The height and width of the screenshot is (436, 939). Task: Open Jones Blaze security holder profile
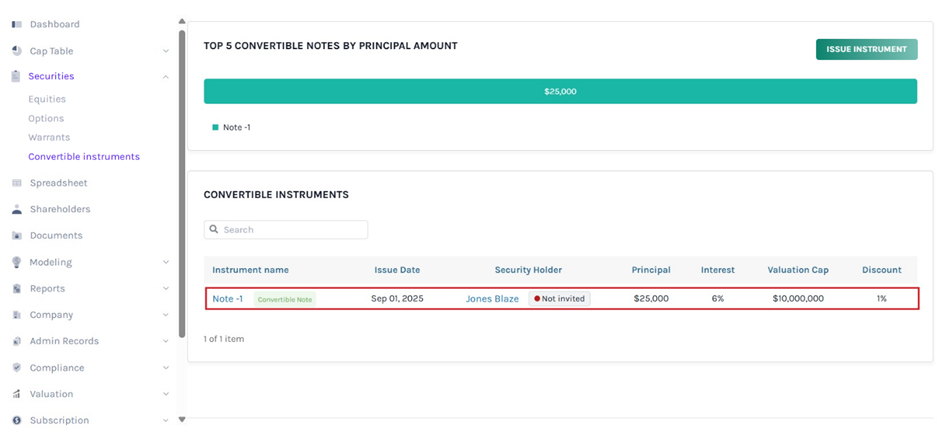coord(492,299)
